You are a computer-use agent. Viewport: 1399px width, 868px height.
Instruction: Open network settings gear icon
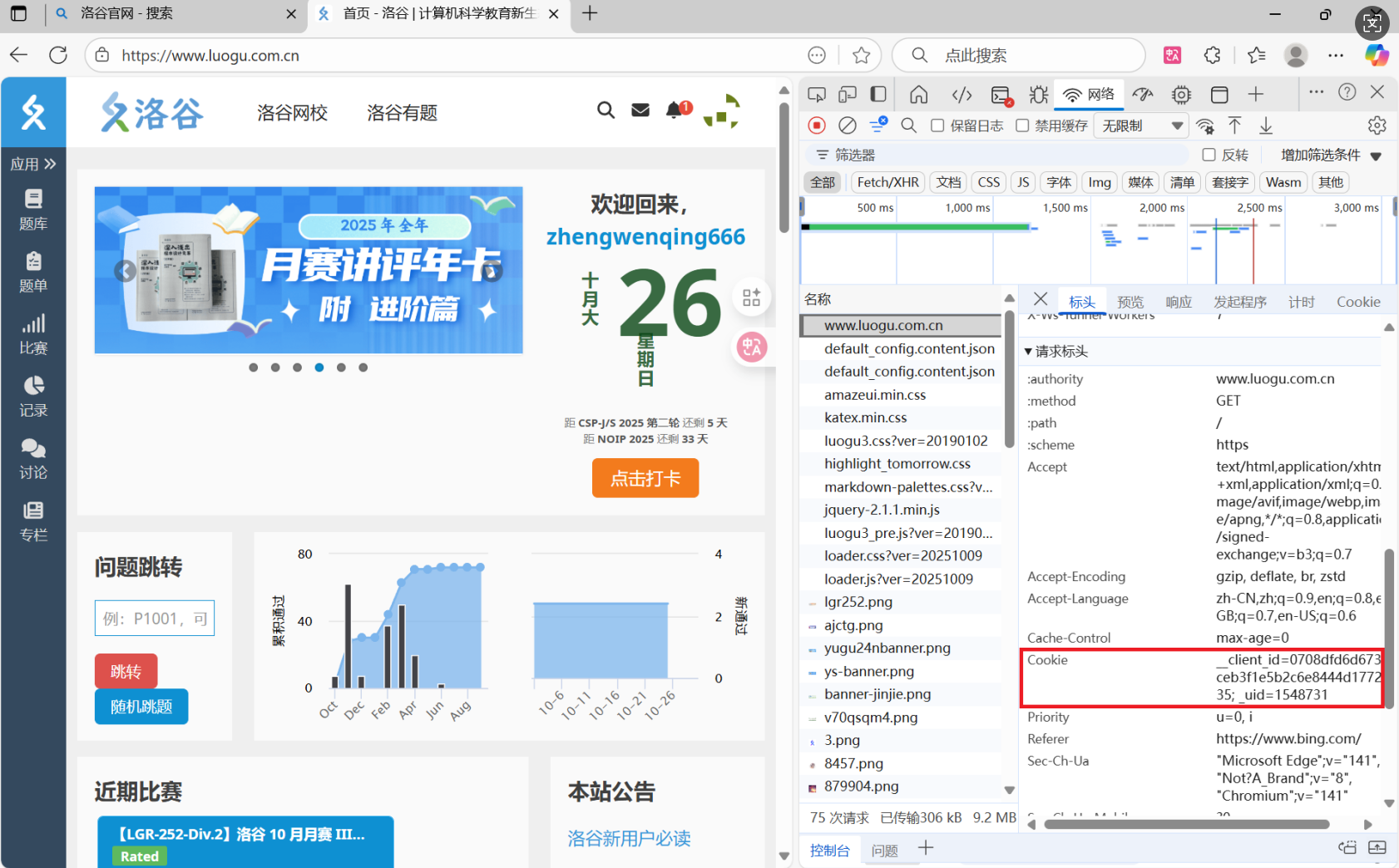pyautogui.click(x=1377, y=126)
